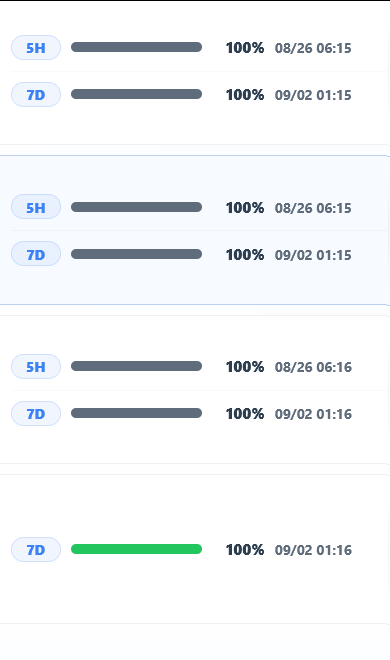This screenshot has height=660, width=390.
Task: Click the 08/26 06:16 reset timestamp
Action: click(x=313, y=367)
